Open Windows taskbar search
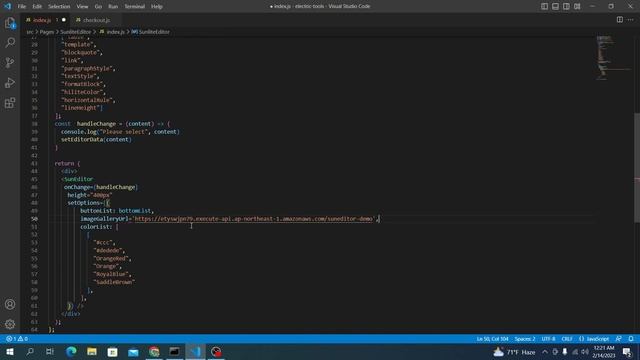Image resolution: width=640 pixels, height=360 pixels. coord(30,352)
